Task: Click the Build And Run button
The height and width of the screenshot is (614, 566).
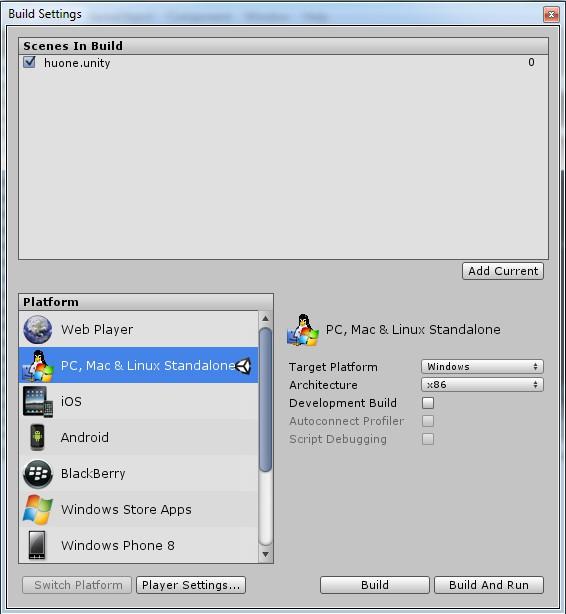Action: tap(489, 585)
